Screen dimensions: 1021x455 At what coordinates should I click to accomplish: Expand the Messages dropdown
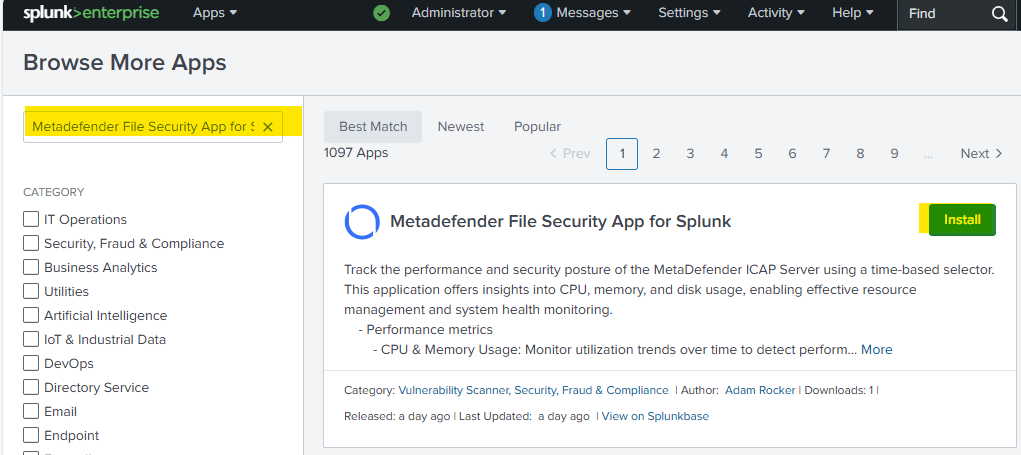tap(593, 13)
